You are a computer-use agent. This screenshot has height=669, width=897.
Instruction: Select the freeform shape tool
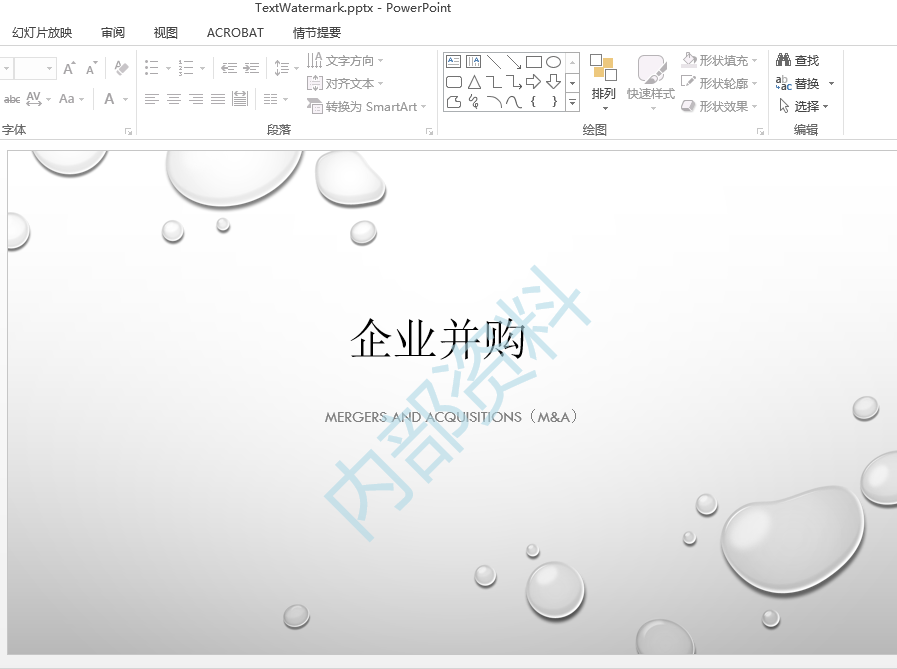[x=454, y=102]
